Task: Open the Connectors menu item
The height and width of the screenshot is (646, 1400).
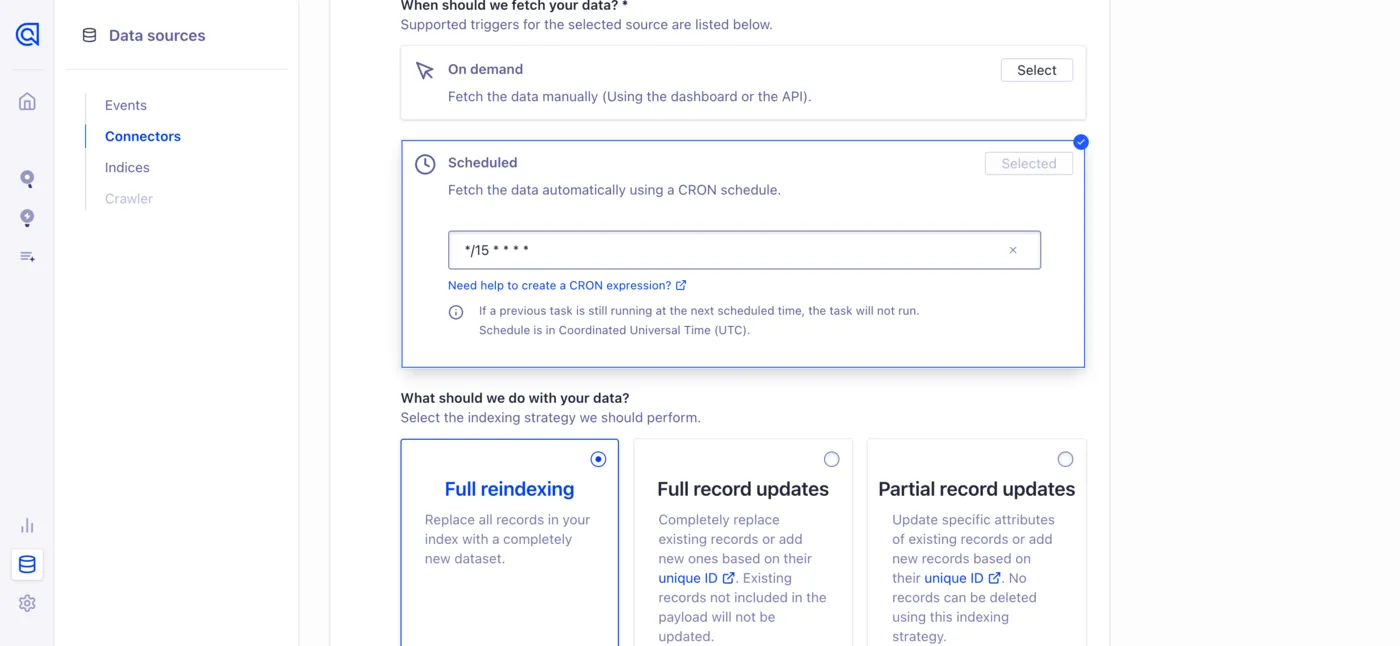Action: coord(143,136)
